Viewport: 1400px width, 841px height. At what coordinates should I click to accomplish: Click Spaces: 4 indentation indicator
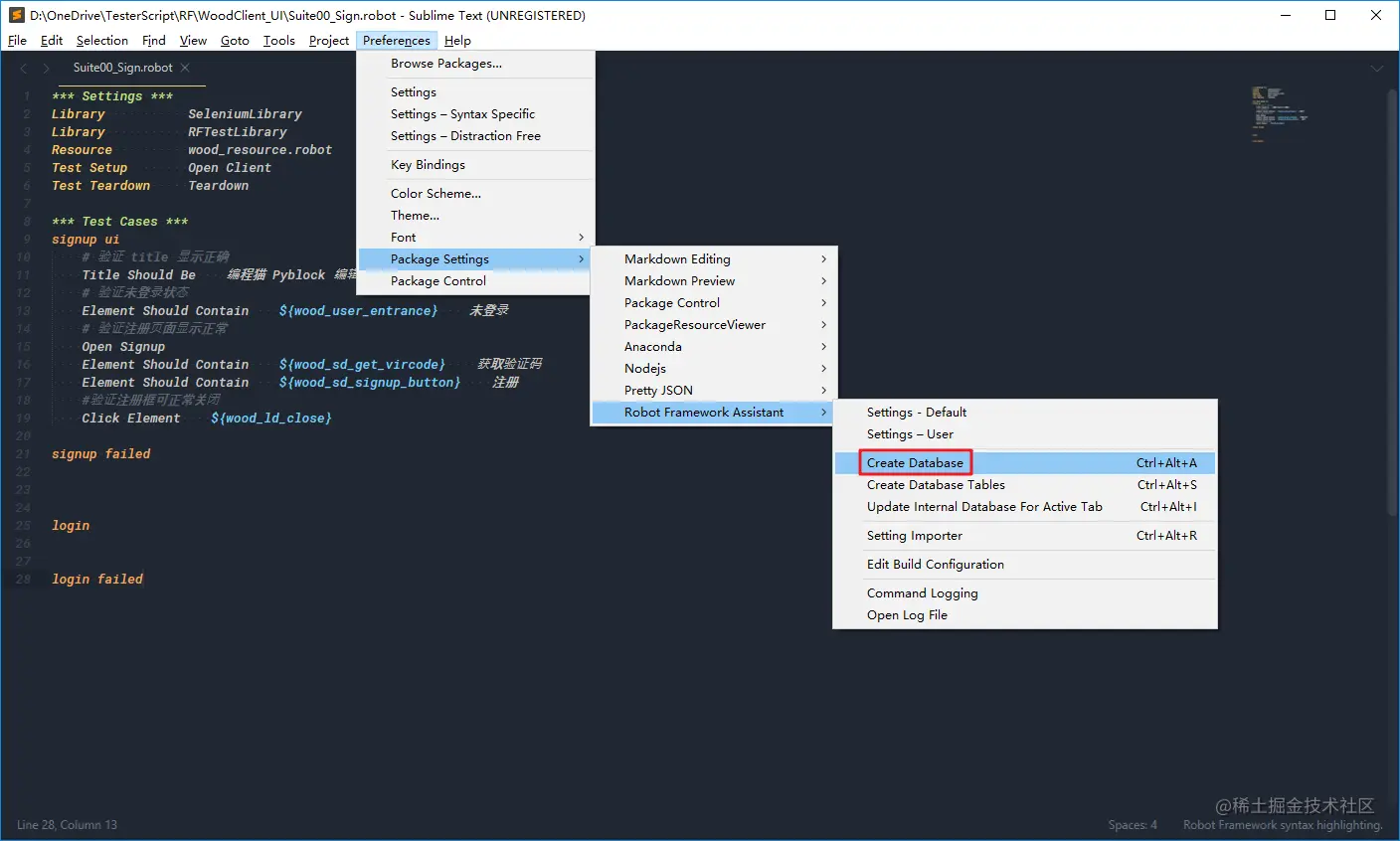(1133, 825)
